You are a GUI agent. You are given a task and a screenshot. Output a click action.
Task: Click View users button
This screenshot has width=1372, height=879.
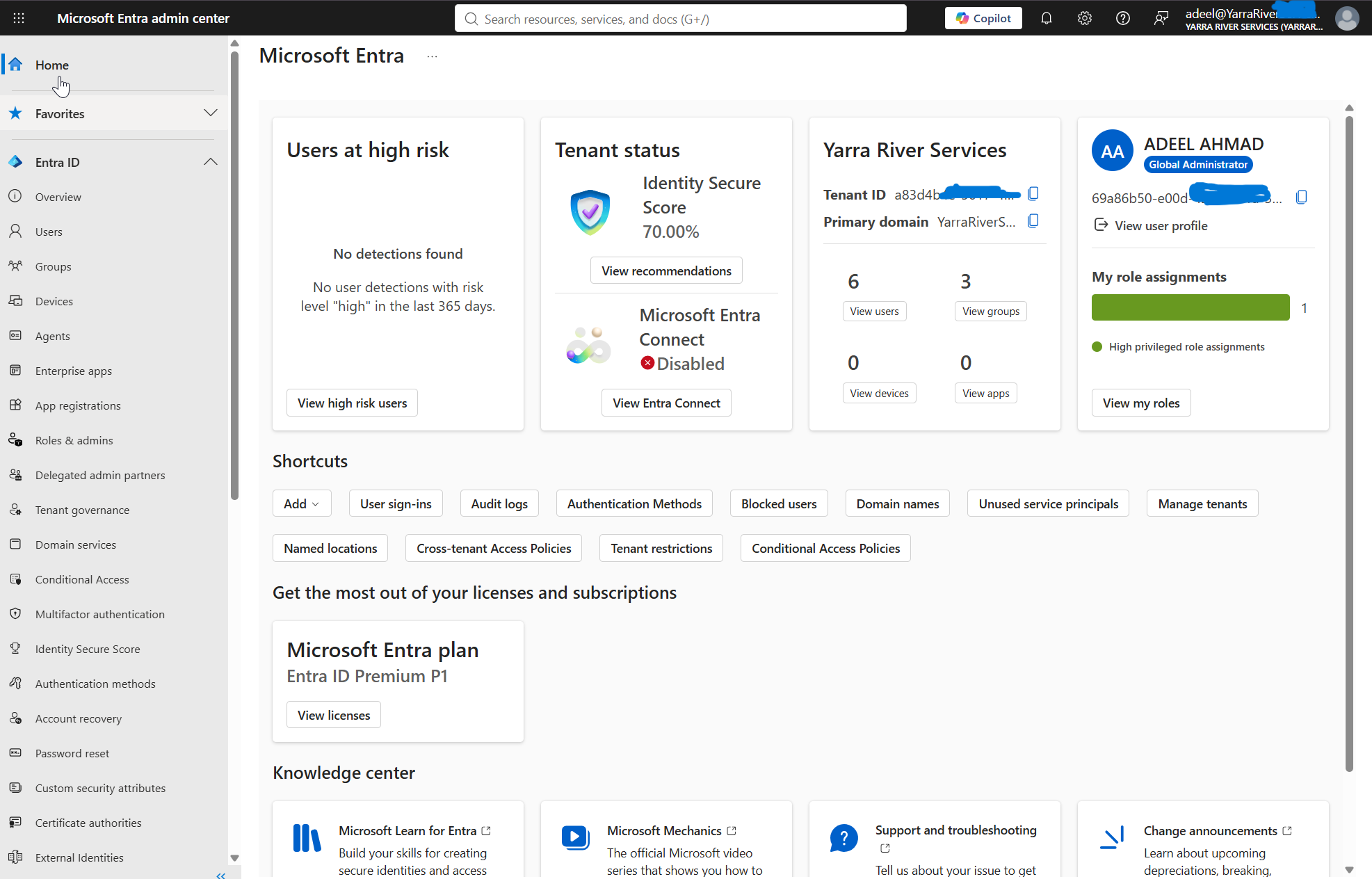coord(874,311)
